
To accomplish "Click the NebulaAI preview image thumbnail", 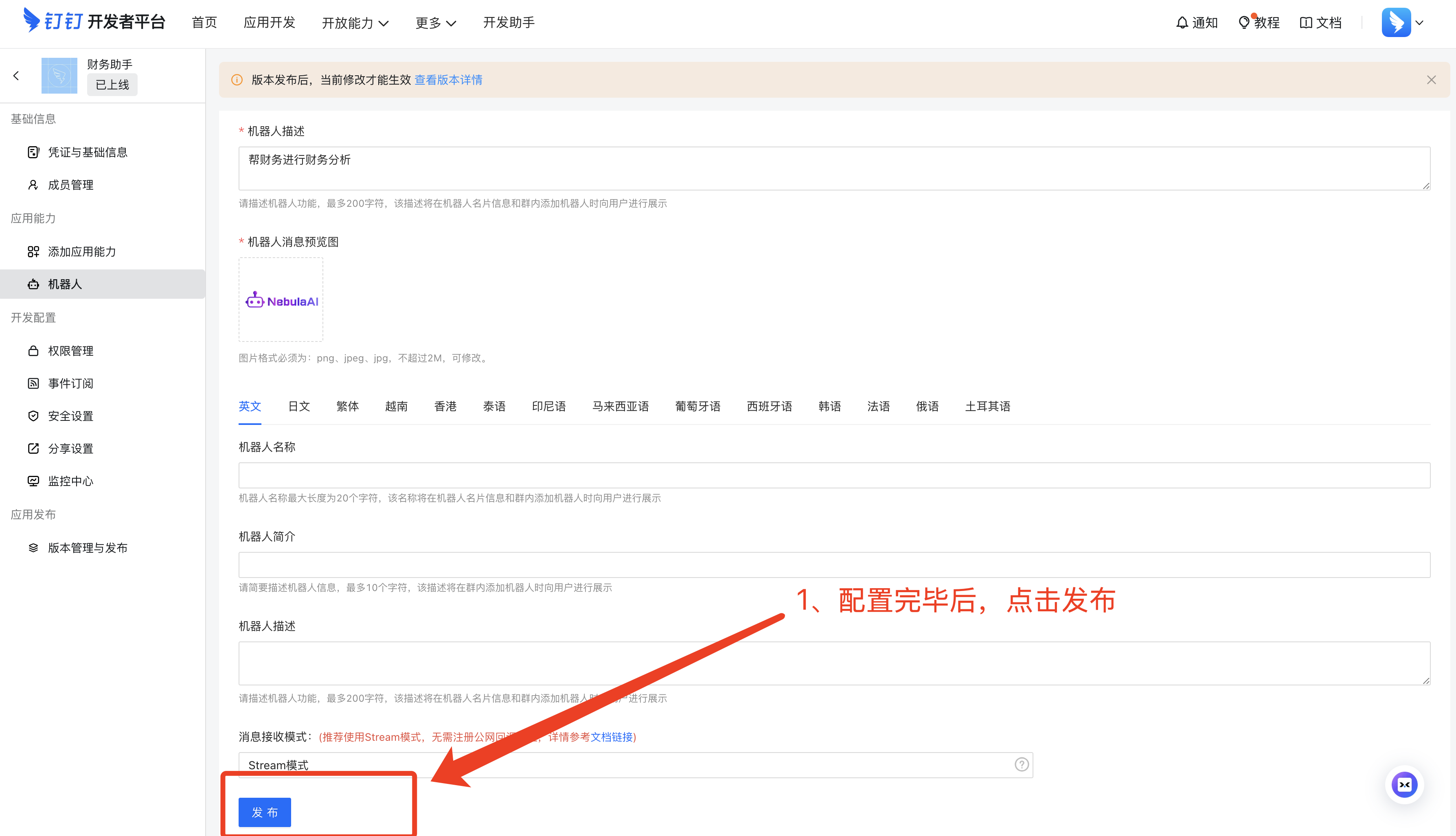I will coord(281,300).
